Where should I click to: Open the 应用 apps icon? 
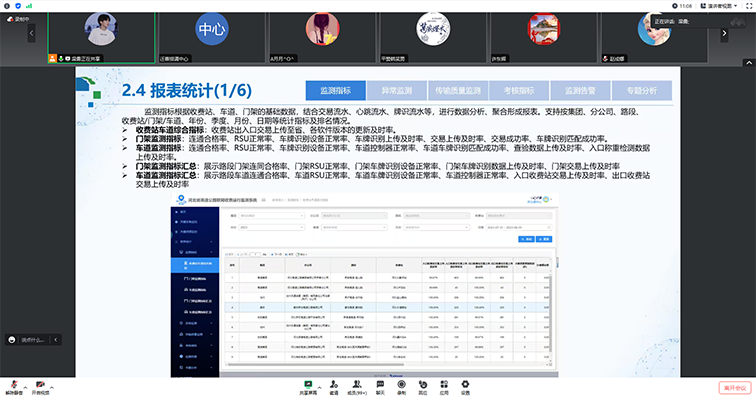(444, 384)
